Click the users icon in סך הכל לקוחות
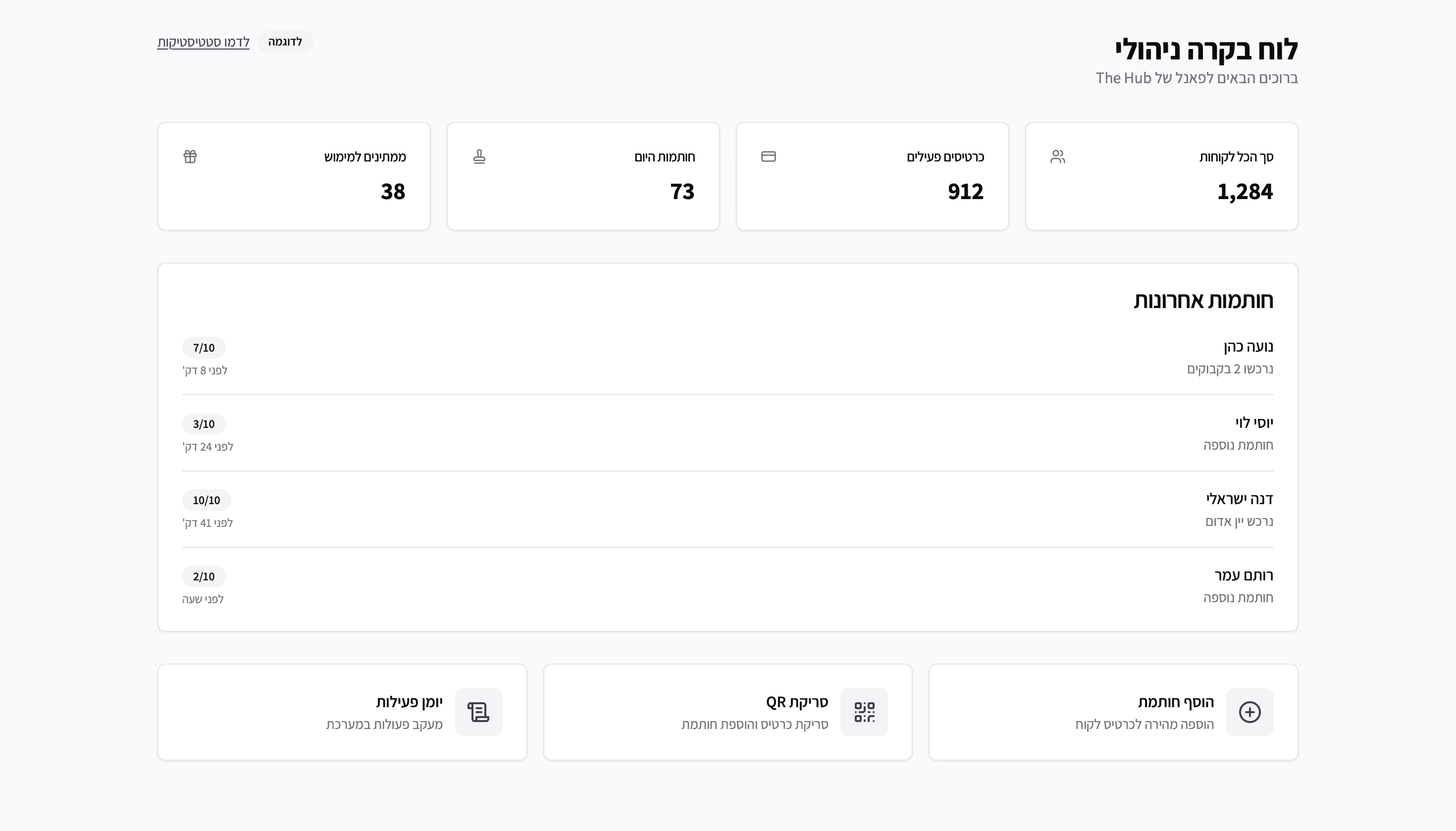1456x831 pixels. (1058, 156)
